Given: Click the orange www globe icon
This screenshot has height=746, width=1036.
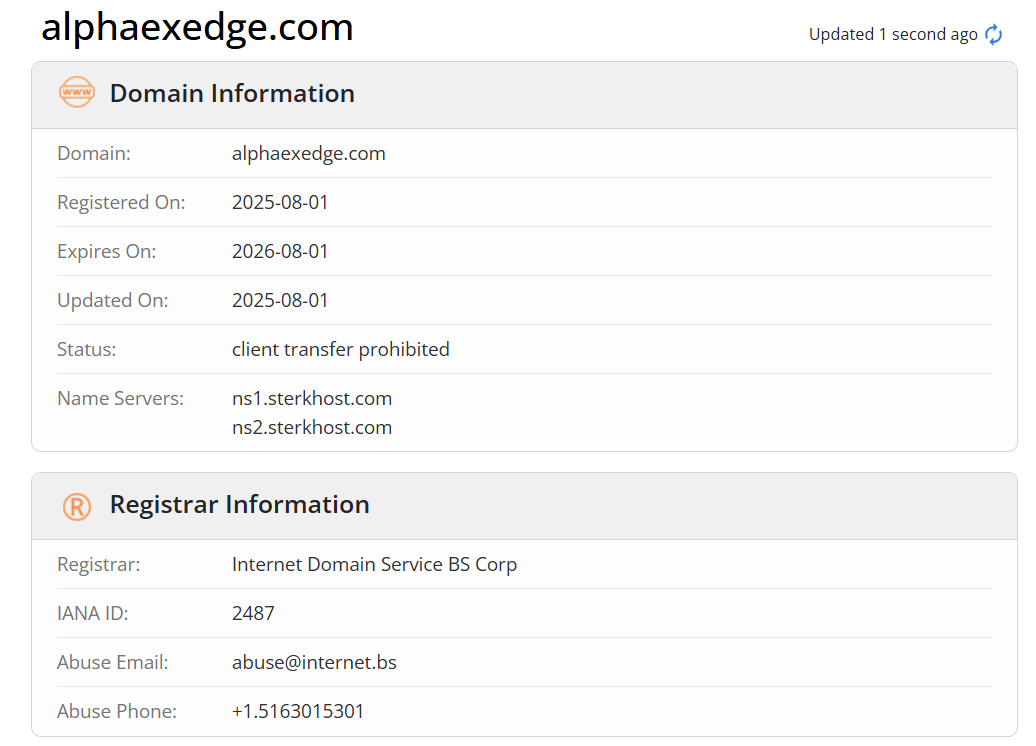Looking at the screenshot, I should 77,92.
